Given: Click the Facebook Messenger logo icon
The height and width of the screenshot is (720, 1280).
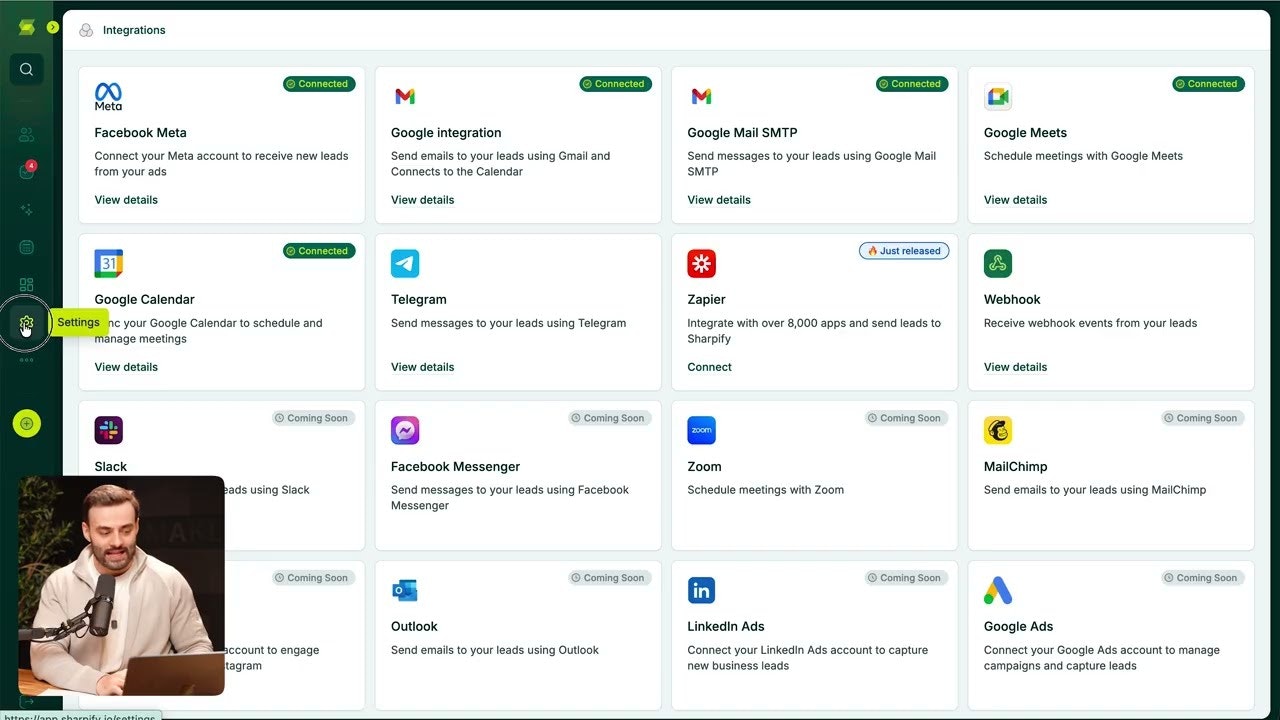Looking at the screenshot, I should pos(405,431).
